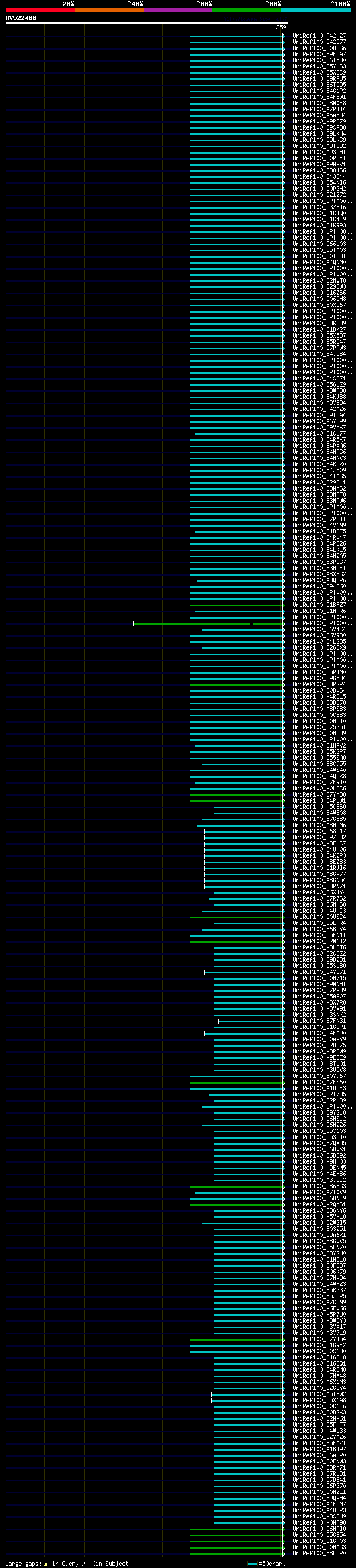Click the green alignment bar for UniRef100_C7YXD8
The image size is (356, 1568).
tap(237, 795)
